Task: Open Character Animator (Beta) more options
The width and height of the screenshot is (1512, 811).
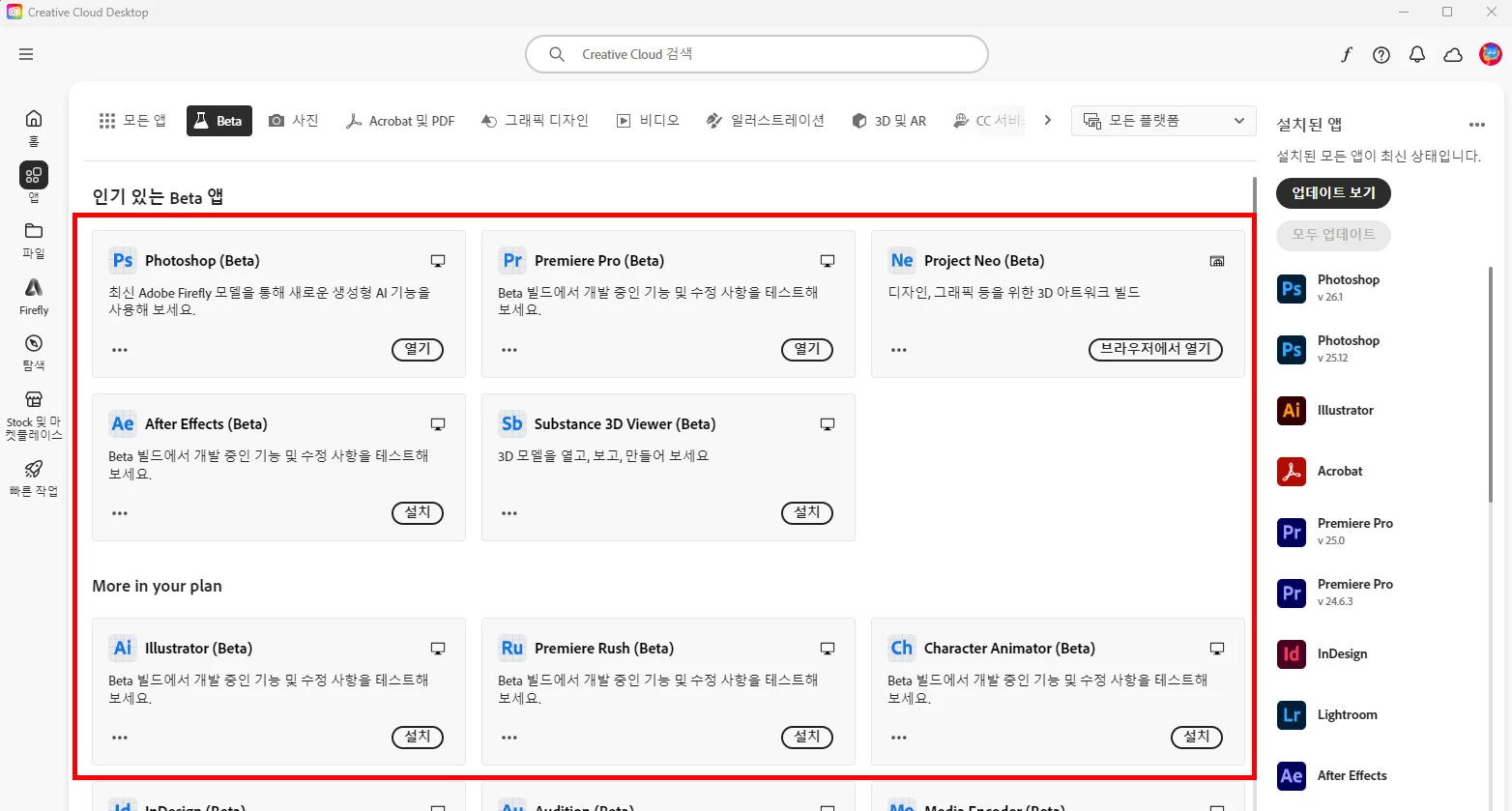Action: tap(899, 738)
